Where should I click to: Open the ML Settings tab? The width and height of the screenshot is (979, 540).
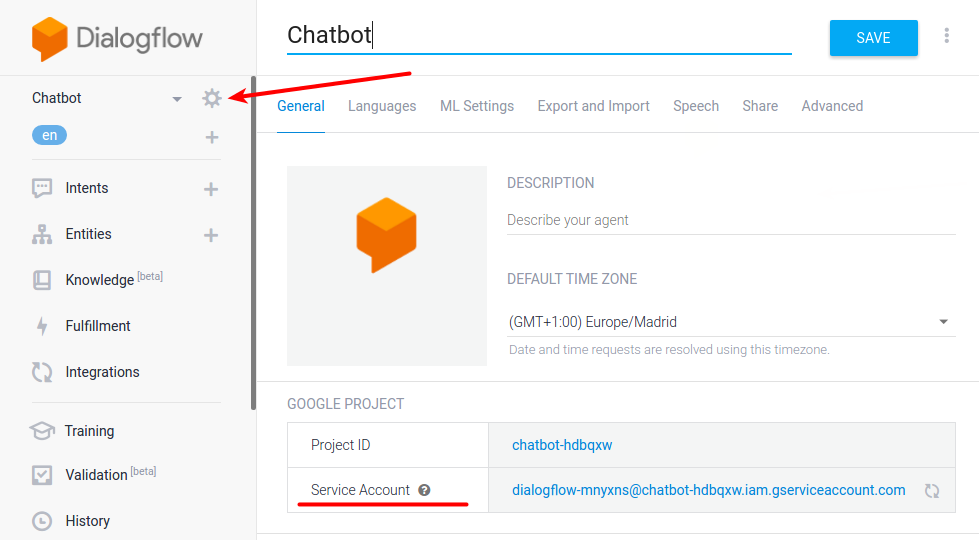[x=477, y=106]
